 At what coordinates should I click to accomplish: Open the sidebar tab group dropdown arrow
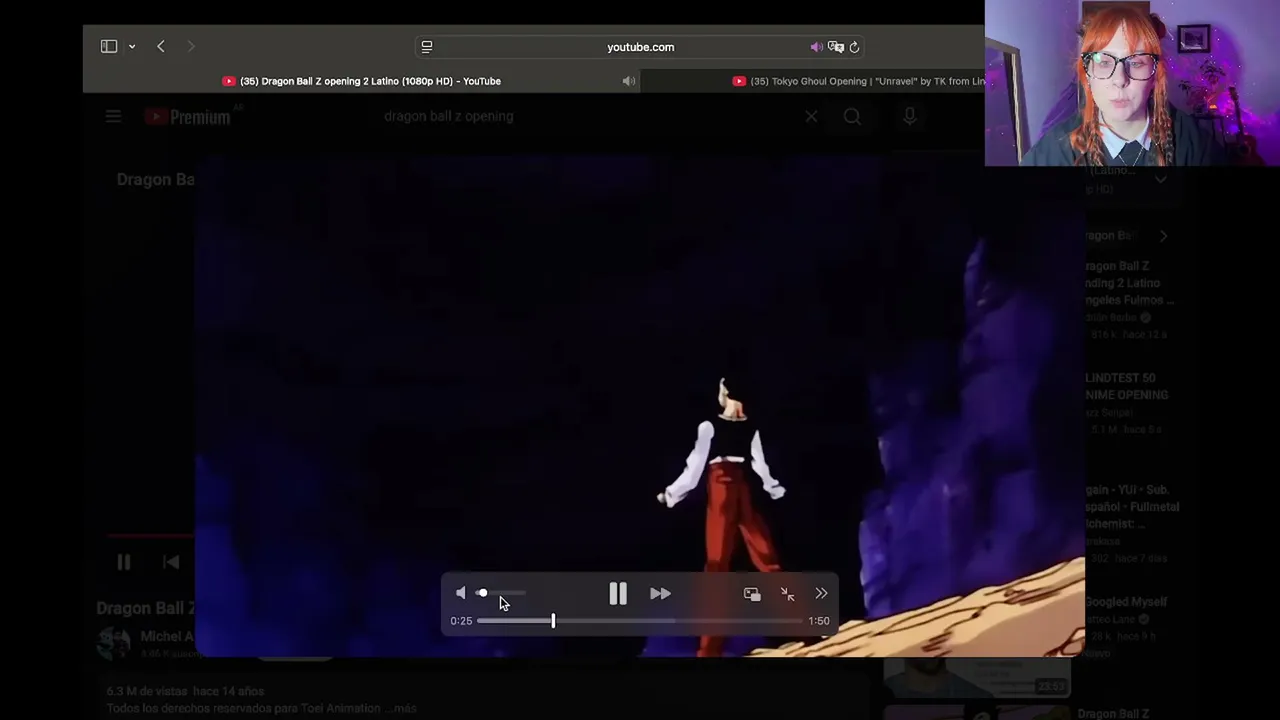pyautogui.click(x=131, y=47)
